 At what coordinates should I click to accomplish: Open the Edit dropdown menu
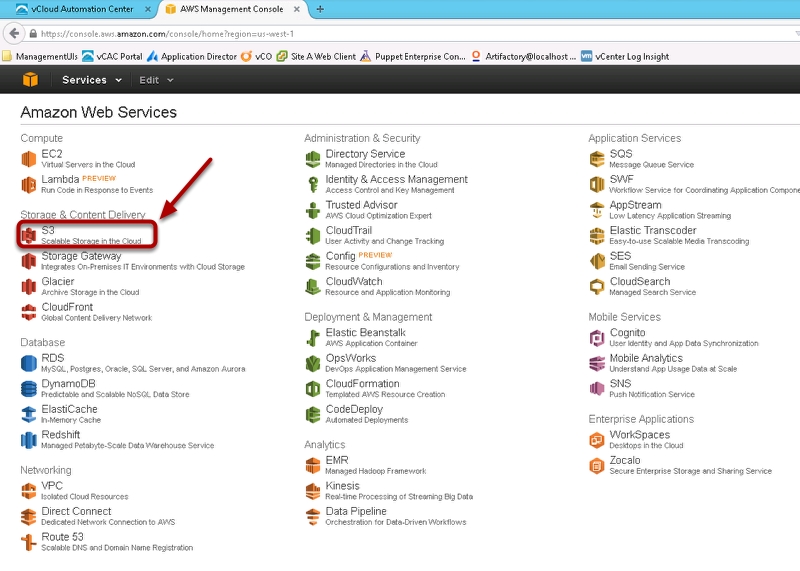point(156,80)
